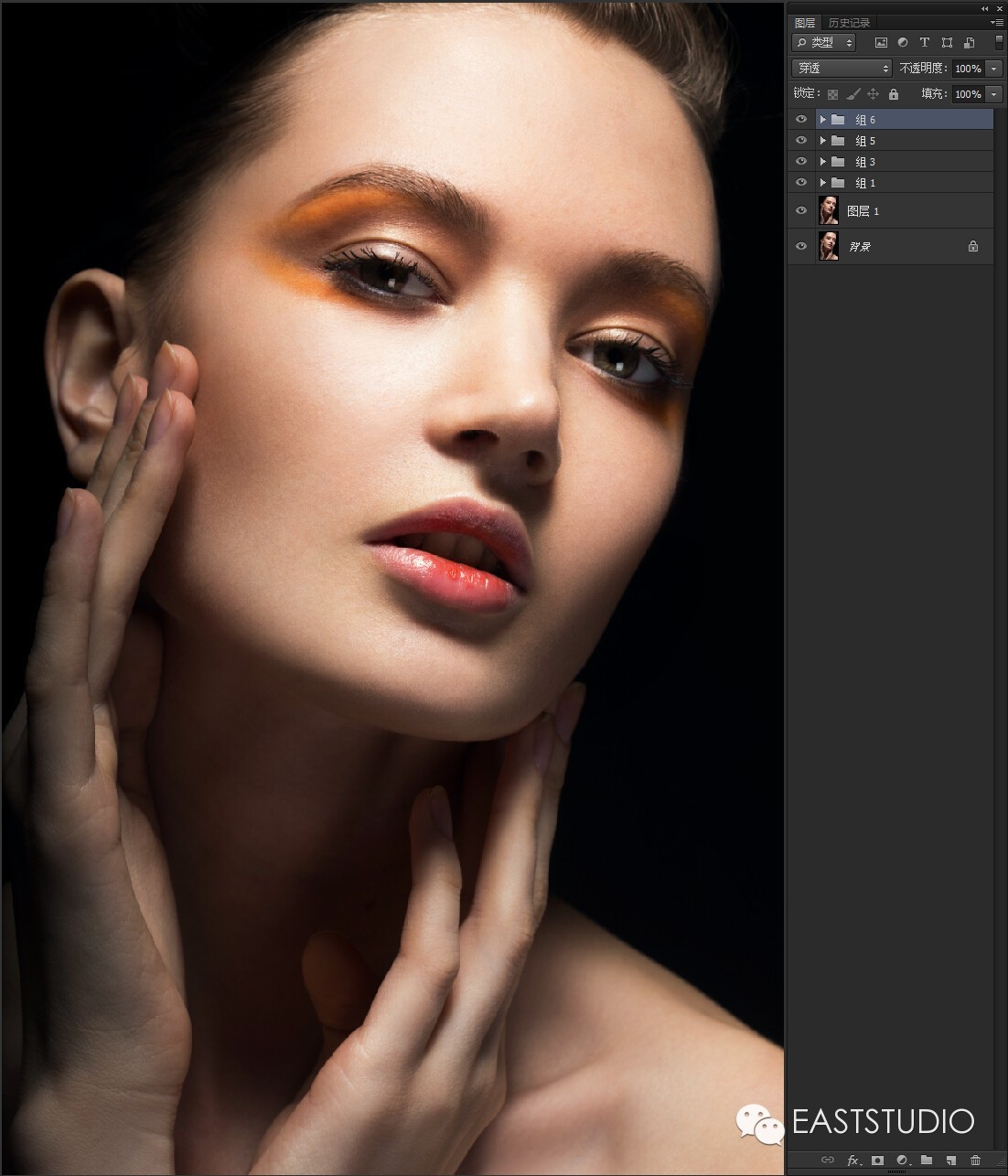Toggle visibility of 图层 1
The image size is (1008, 1176).
pos(801,210)
